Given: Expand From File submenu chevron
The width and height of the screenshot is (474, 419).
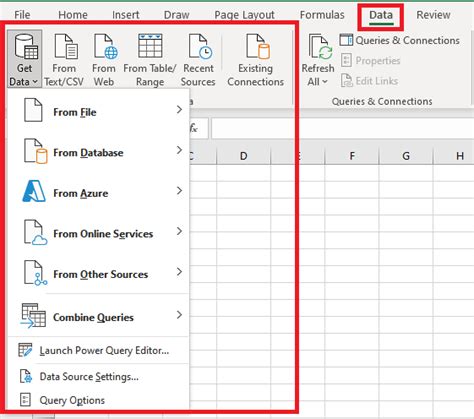Looking at the screenshot, I should click(x=179, y=110).
